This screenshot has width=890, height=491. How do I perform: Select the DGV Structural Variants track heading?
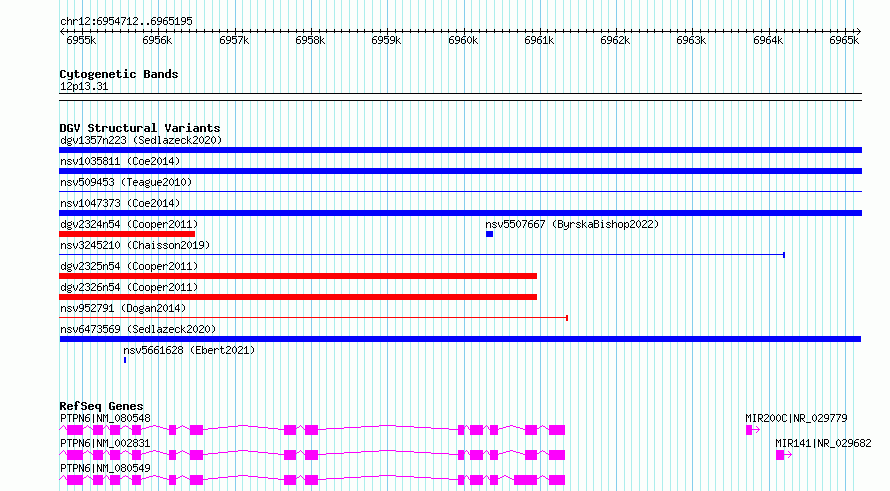[x=140, y=128]
